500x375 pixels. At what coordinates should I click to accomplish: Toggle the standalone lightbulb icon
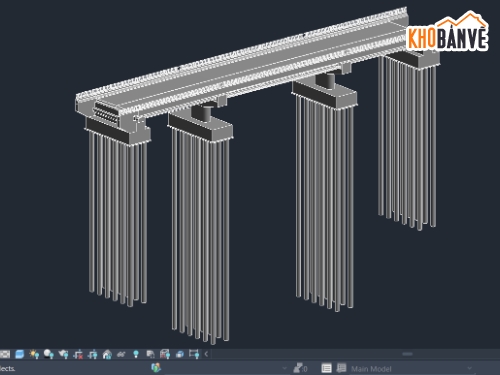point(136,354)
